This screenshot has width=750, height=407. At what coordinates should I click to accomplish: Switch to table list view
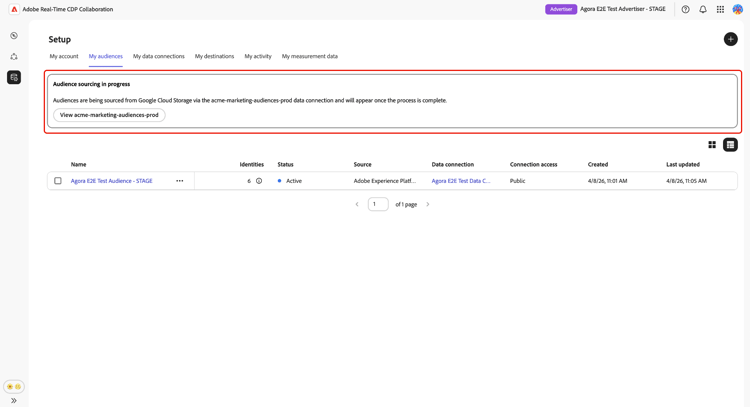(730, 144)
